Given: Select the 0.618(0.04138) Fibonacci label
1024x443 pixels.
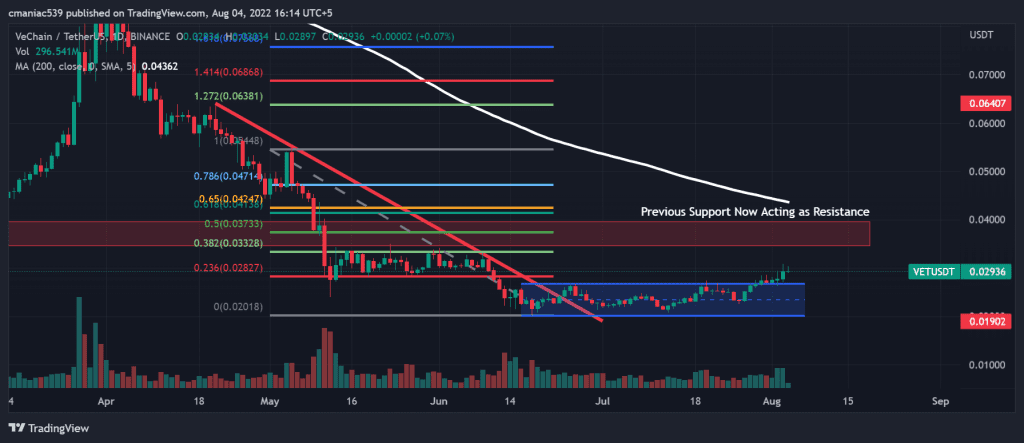Looking at the screenshot, I should pyautogui.click(x=229, y=205).
